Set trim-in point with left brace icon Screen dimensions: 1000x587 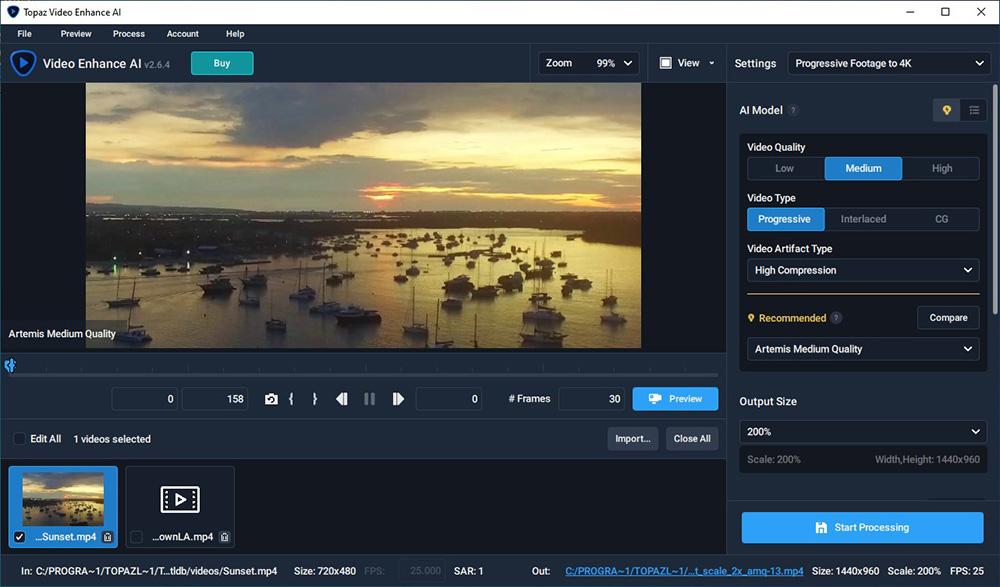pyautogui.click(x=292, y=398)
